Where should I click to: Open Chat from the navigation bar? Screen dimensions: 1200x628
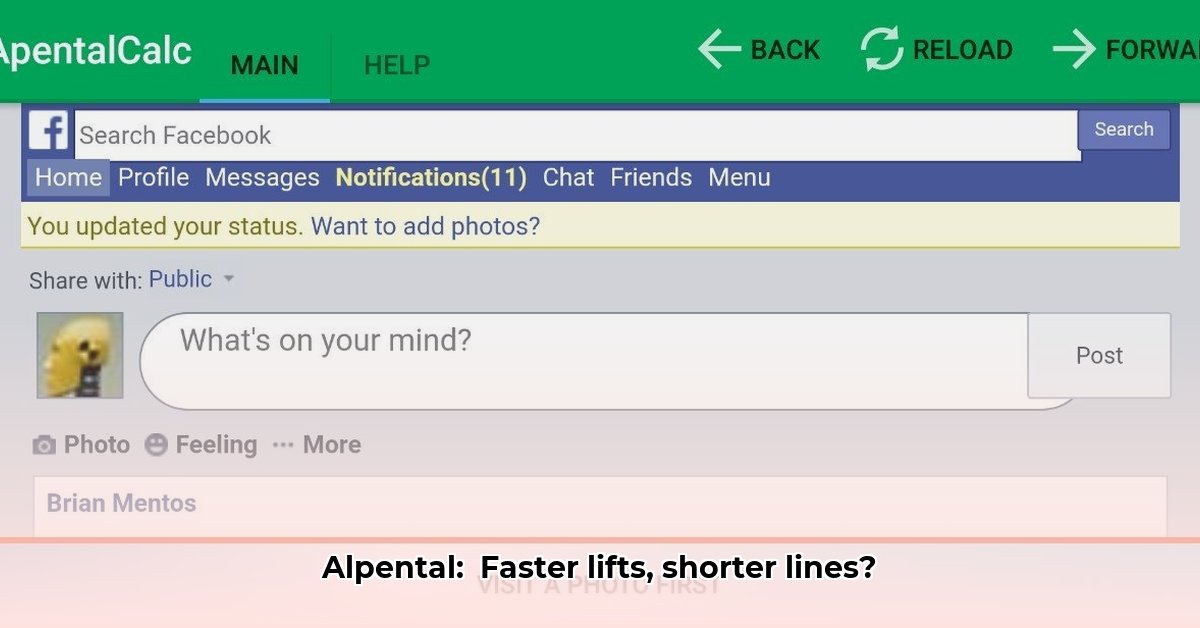568,177
